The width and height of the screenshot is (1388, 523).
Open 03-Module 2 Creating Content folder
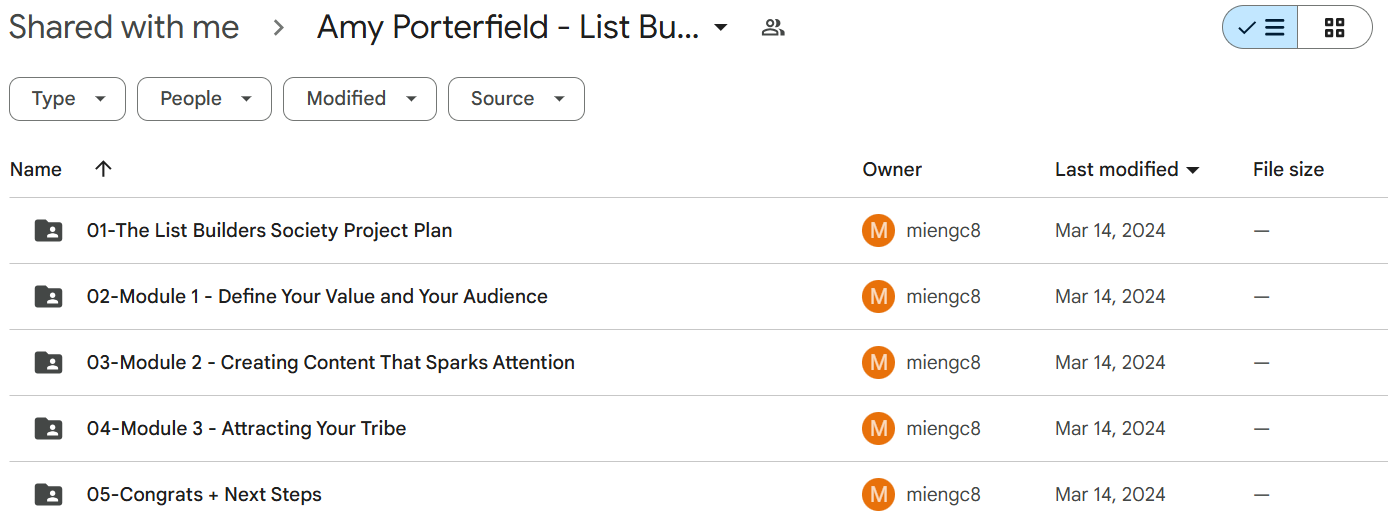coord(331,363)
